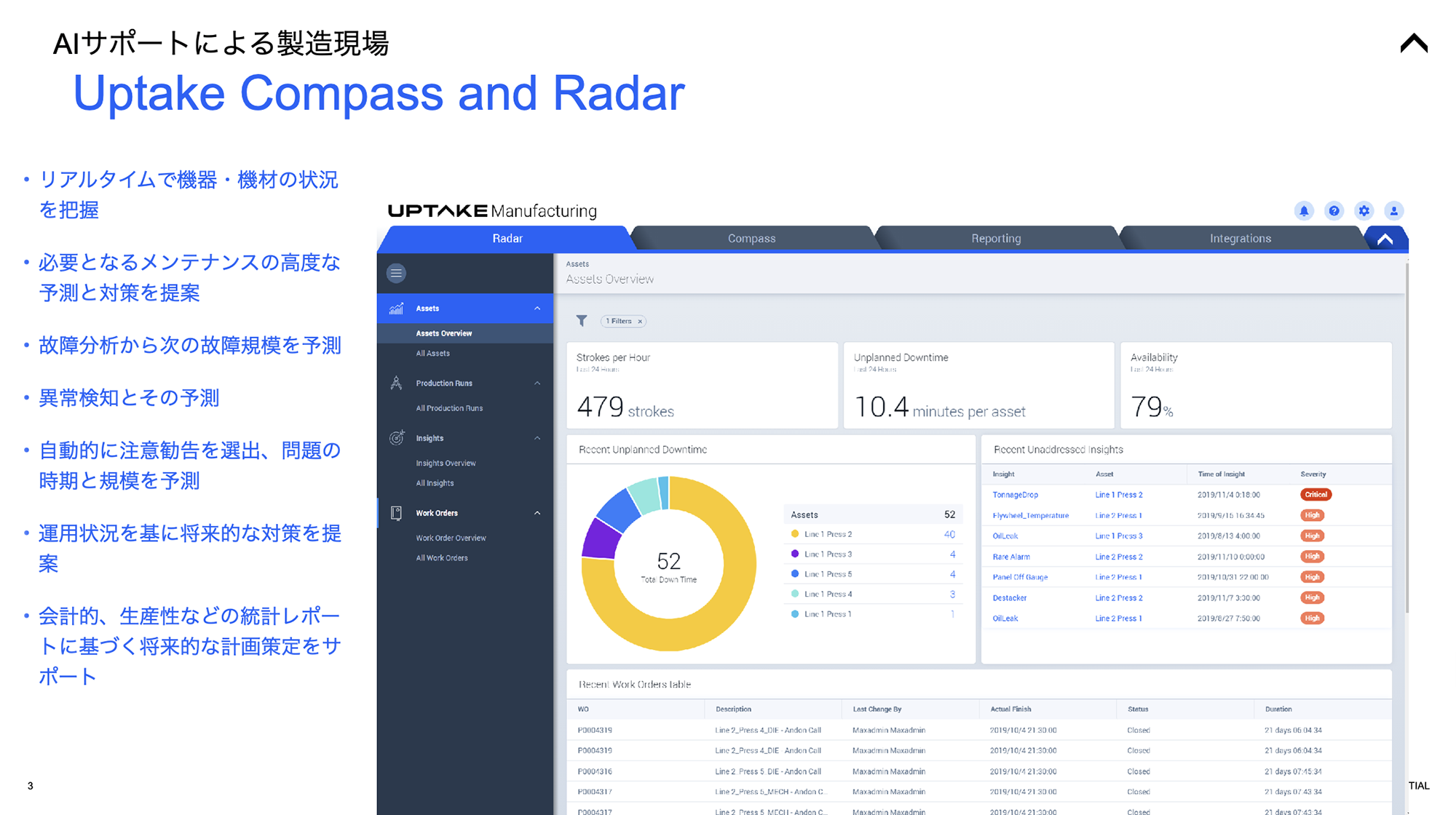Click the purple donut chart segment

tap(601, 540)
